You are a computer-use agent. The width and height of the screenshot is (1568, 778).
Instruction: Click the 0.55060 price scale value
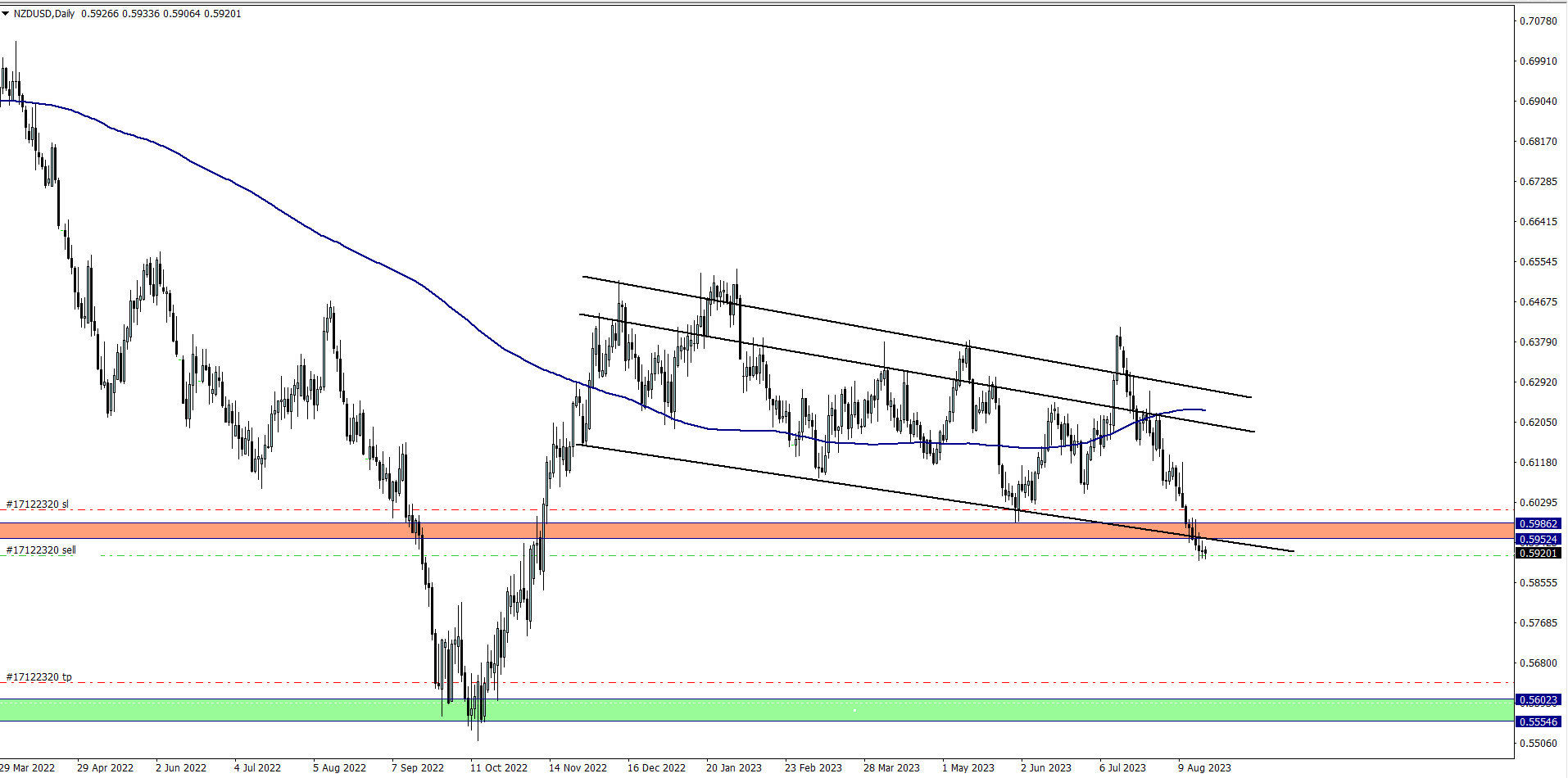click(x=1538, y=743)
